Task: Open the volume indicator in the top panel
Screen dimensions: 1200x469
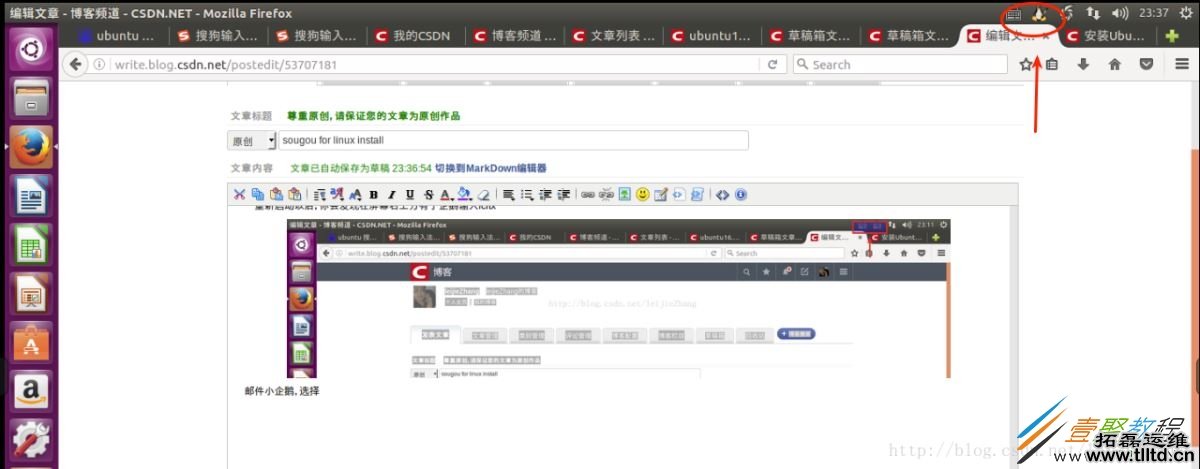Action: [1120, 13]
